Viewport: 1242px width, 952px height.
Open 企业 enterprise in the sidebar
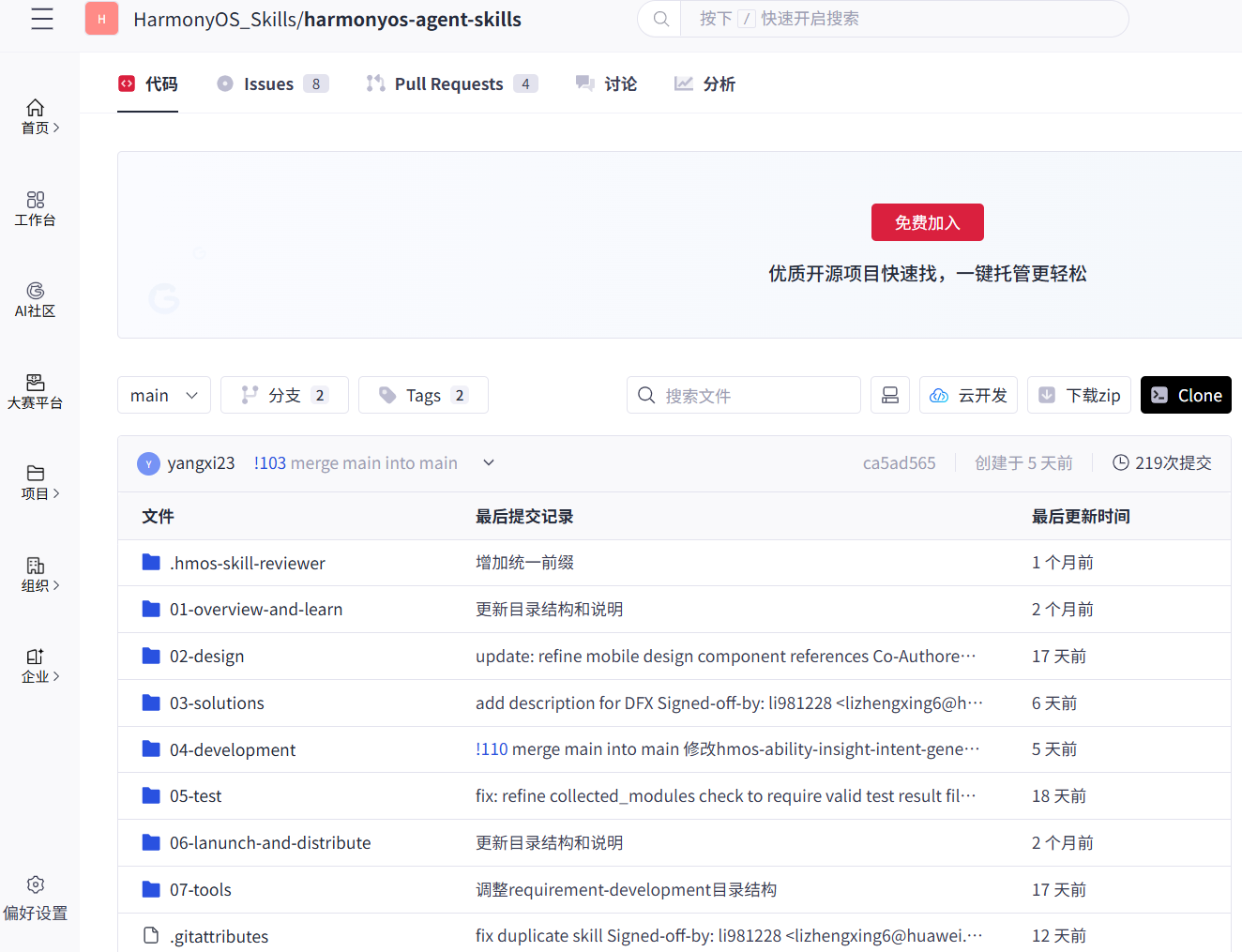[39, 666]
